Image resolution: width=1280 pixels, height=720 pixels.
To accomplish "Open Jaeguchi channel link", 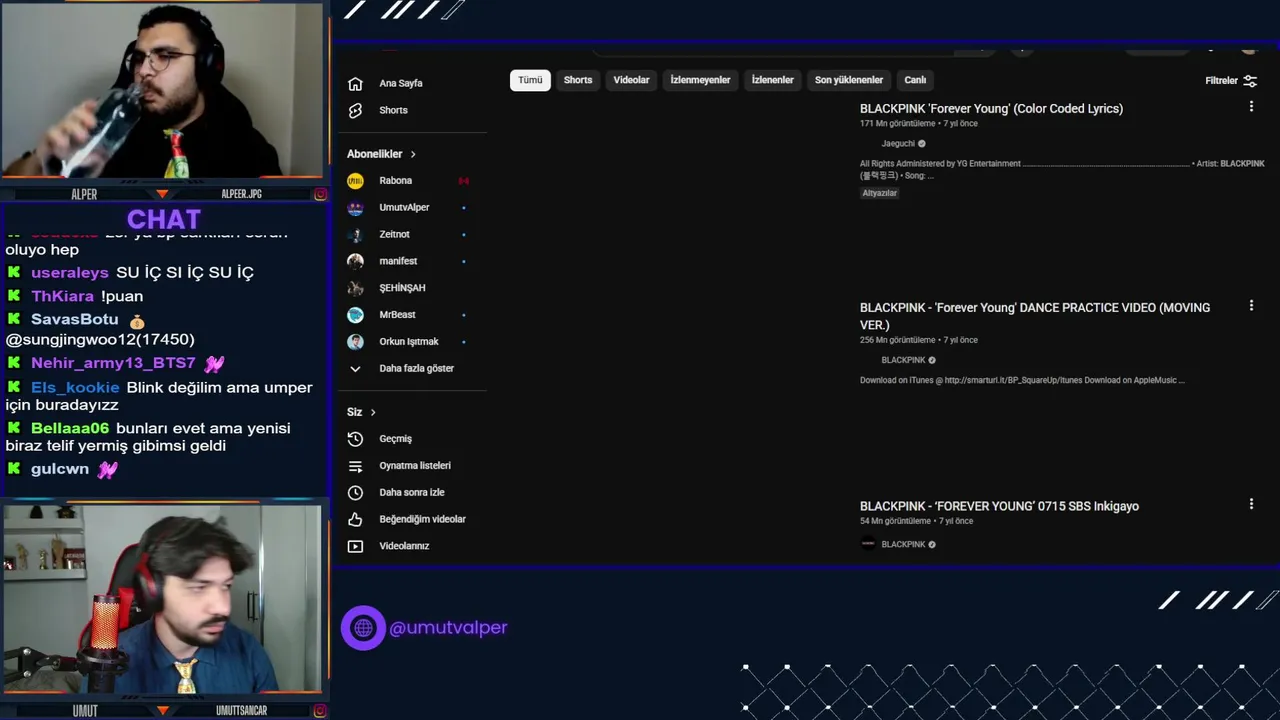I will (898, 144).
